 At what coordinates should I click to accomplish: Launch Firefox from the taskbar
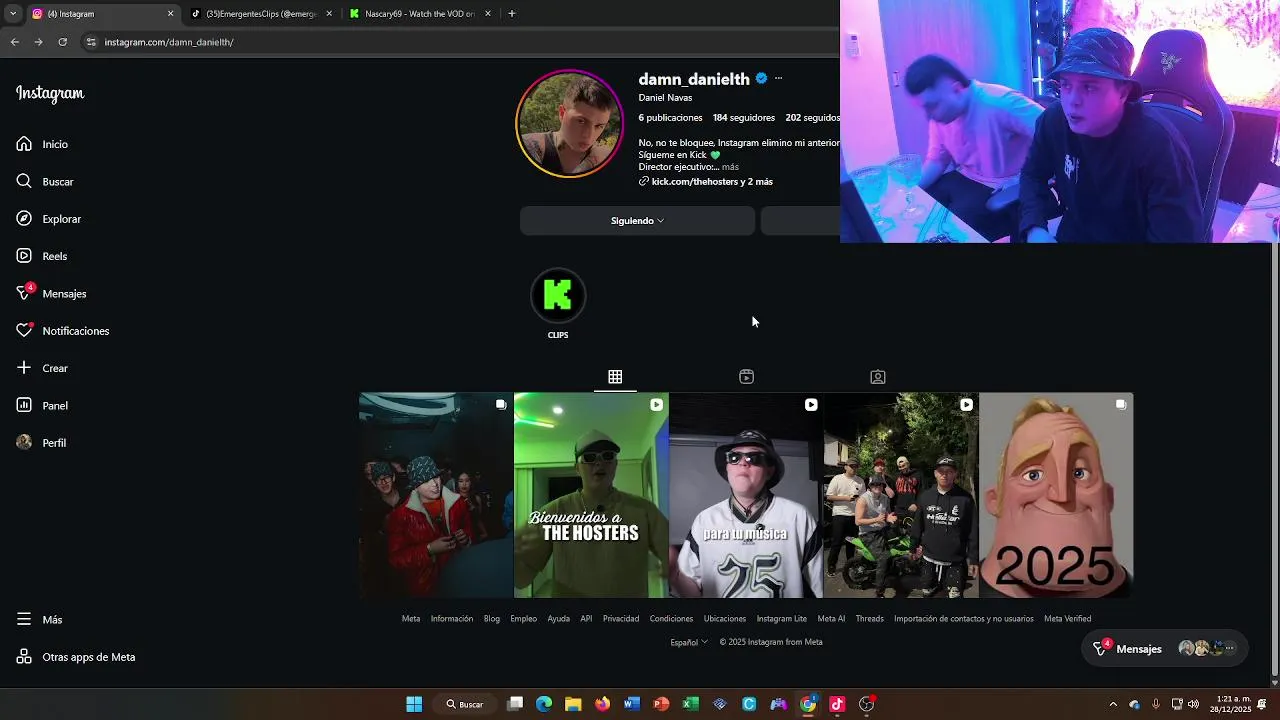(x=602, y=704)
